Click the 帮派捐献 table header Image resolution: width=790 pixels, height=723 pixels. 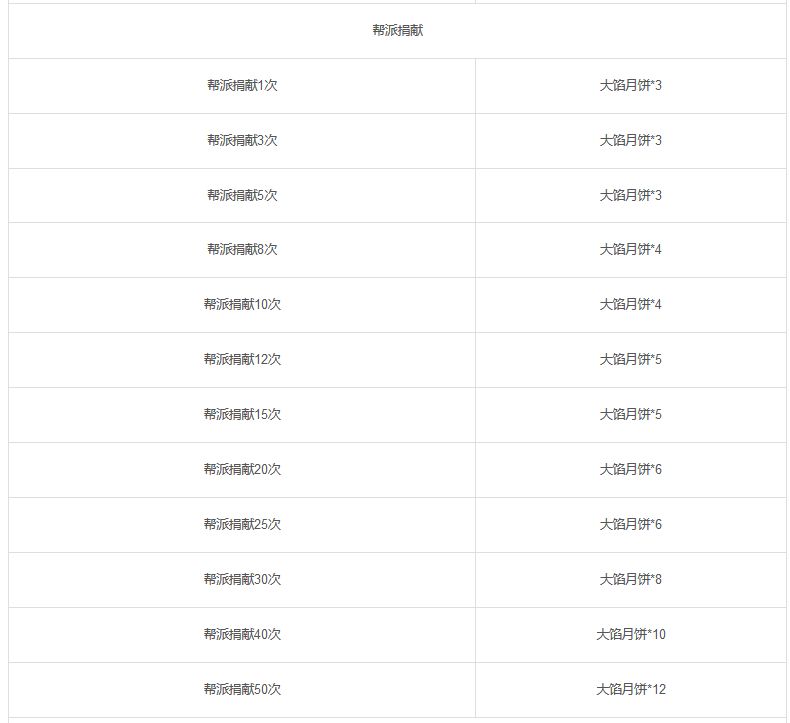click(398, 30)
